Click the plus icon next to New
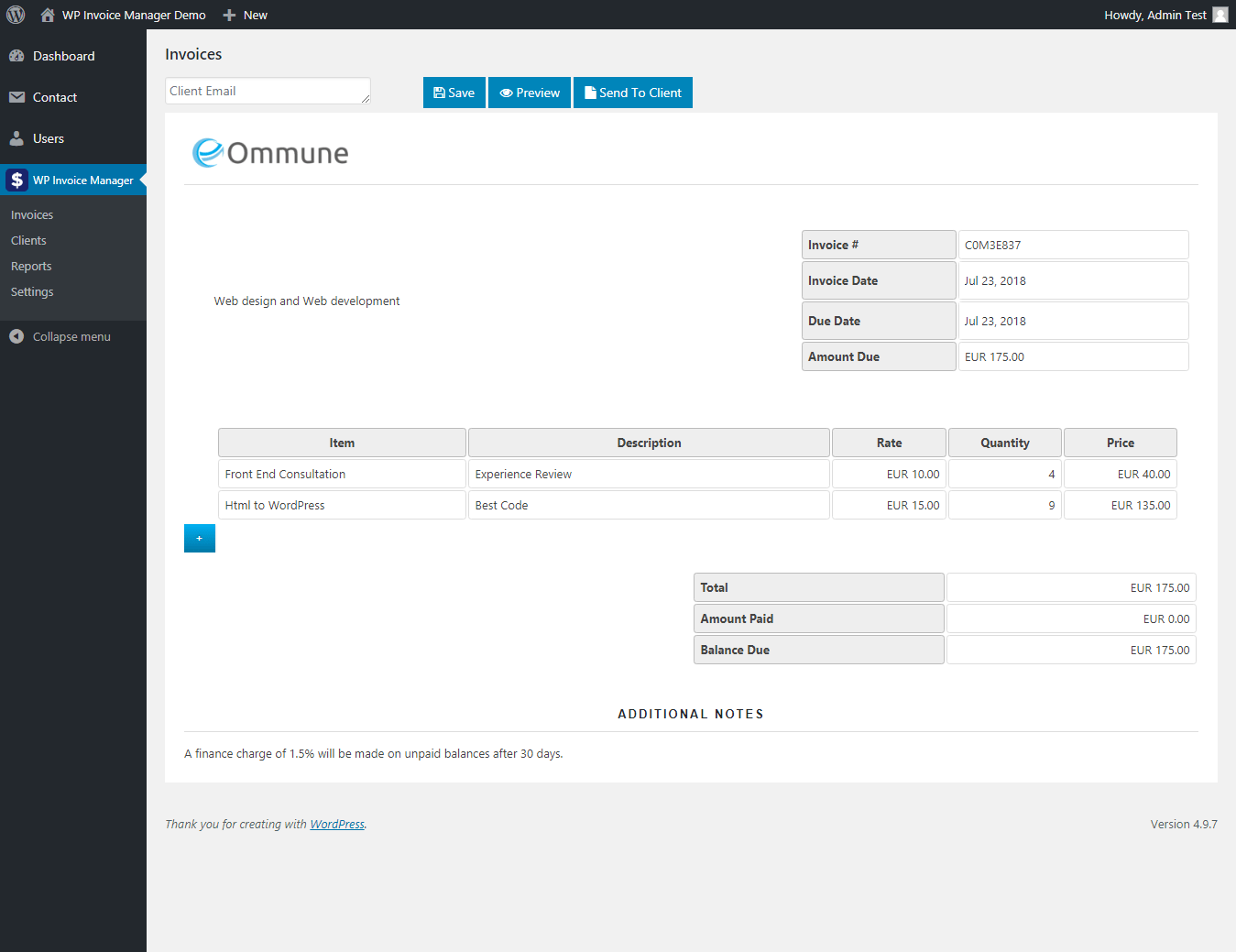Viewport: 1236px width, 952px height. (229, 15)
